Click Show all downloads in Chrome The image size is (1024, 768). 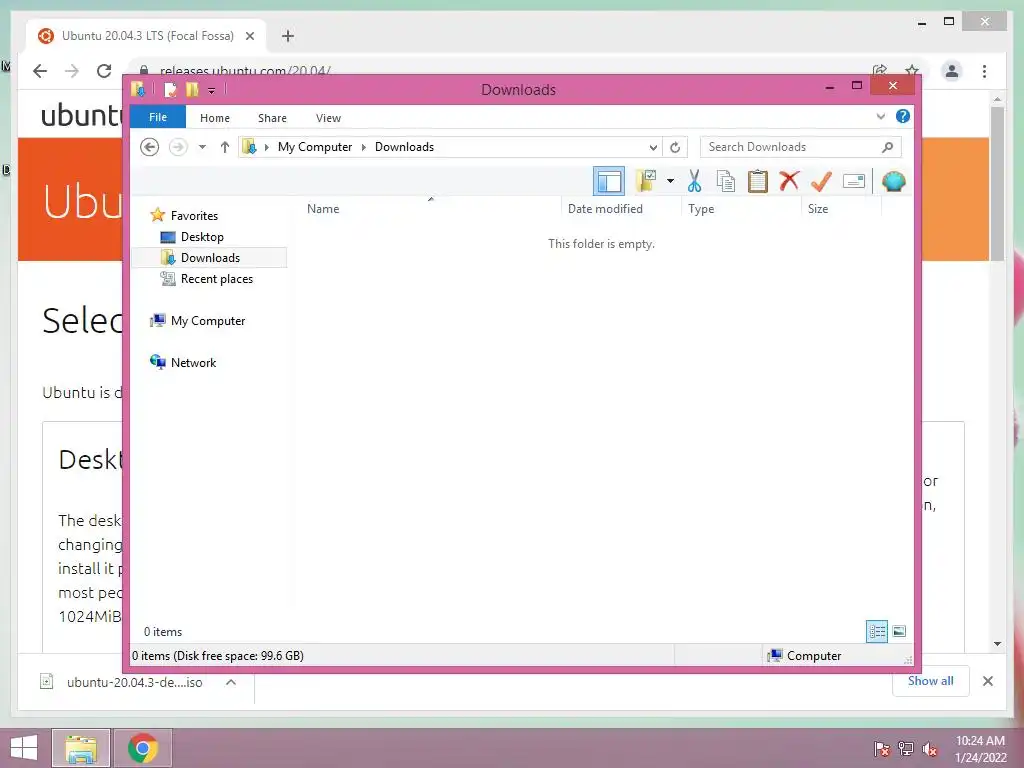[x=930, y=680]
